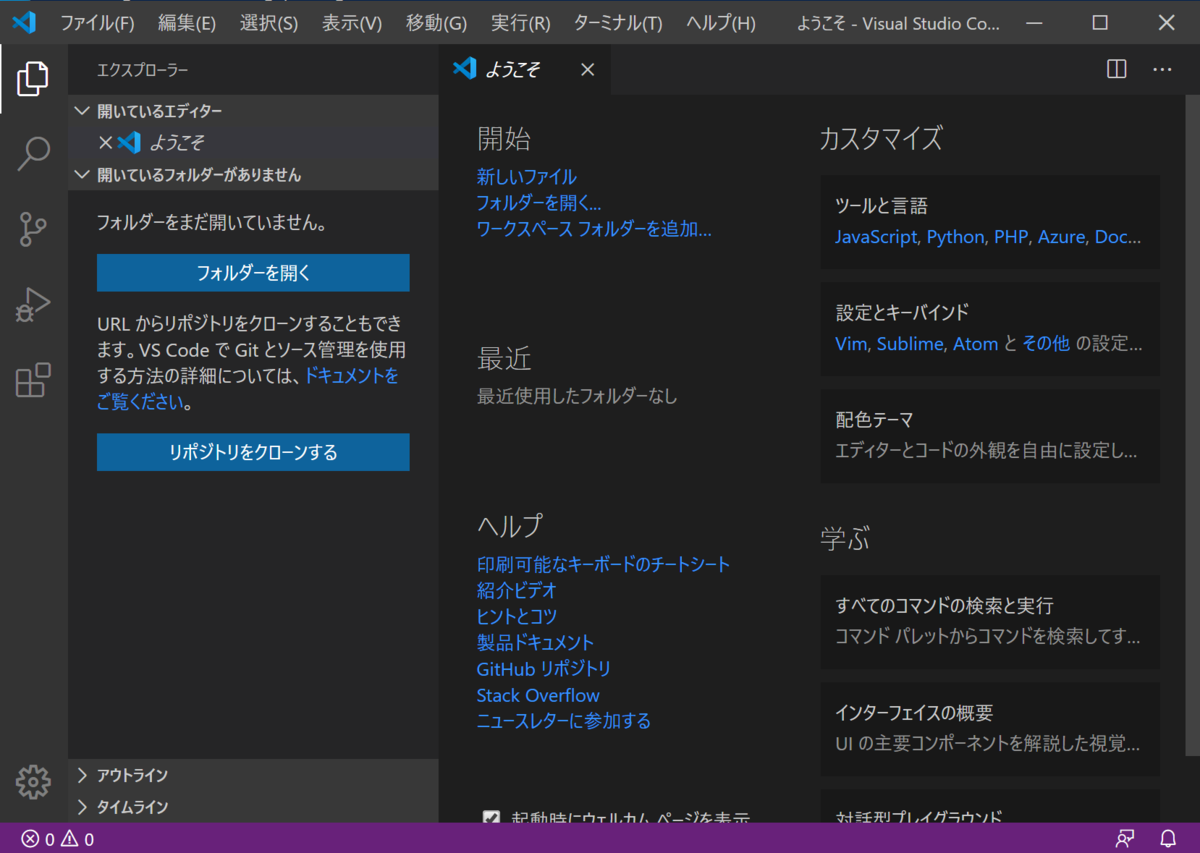Open the 編集(E) menu

186,23
